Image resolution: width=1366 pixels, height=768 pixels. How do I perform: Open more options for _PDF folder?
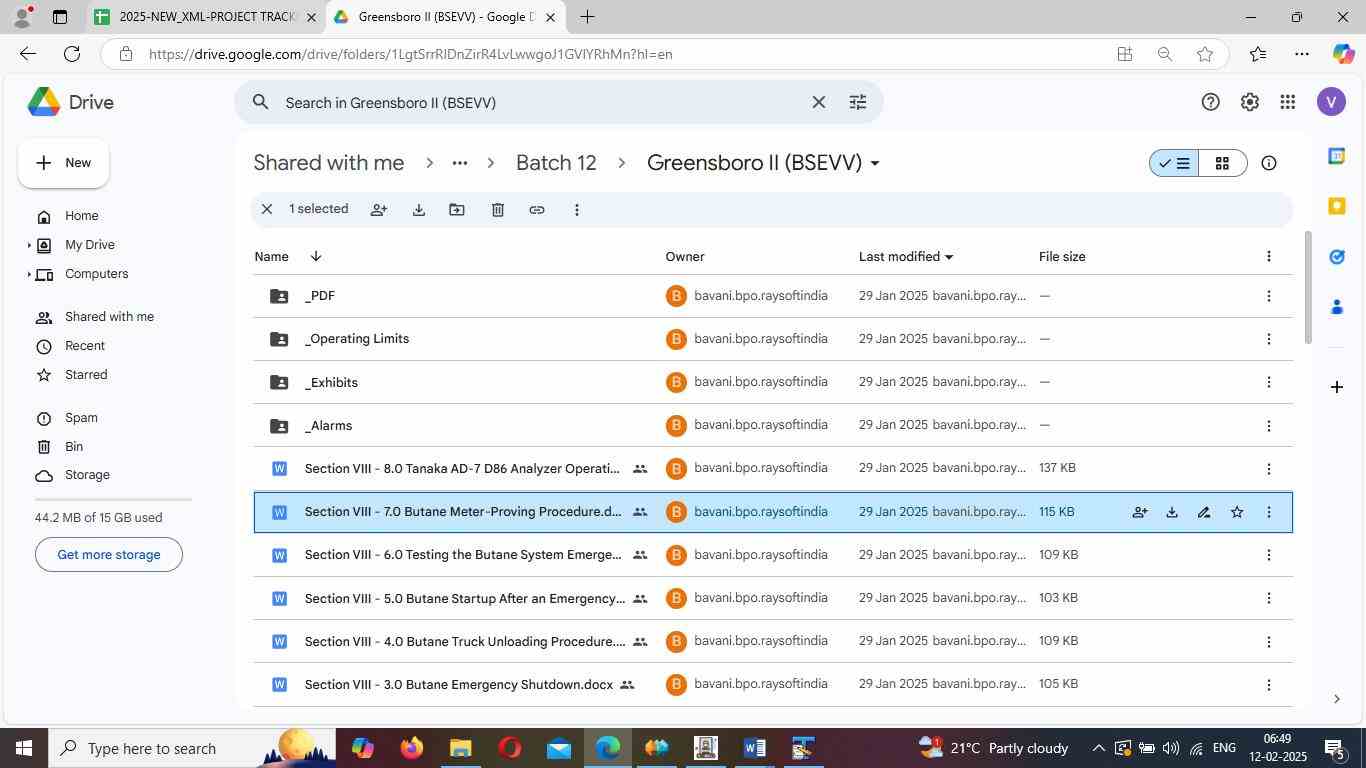(x=1269, y=296)
